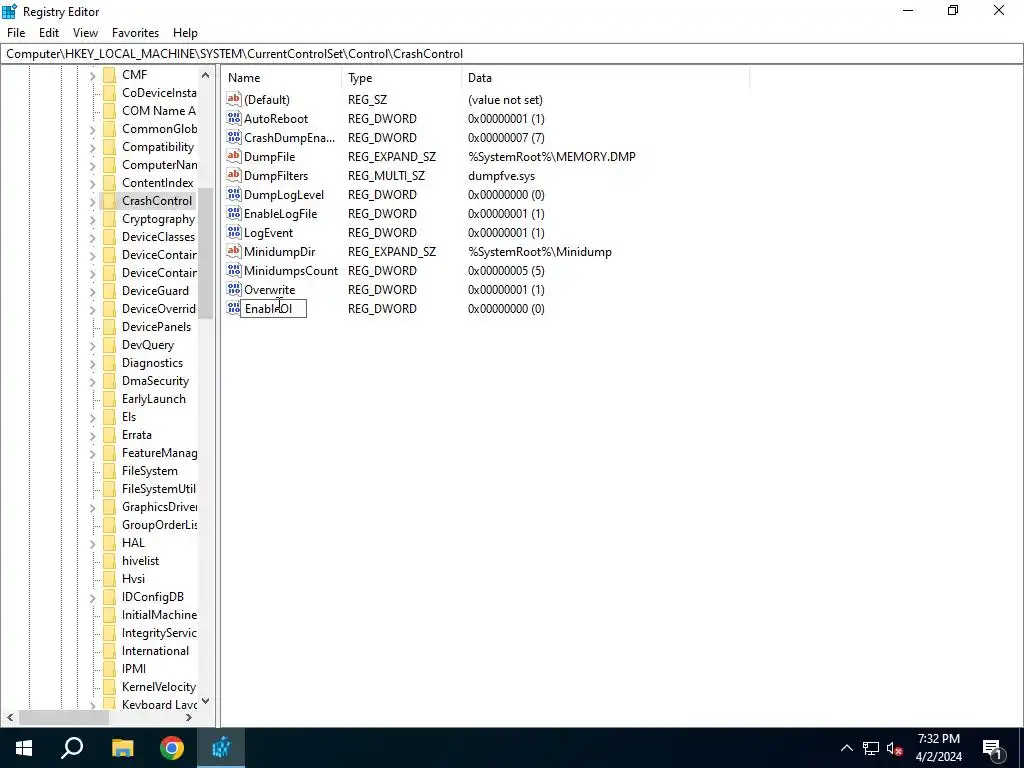Select the International tree item
Image resolution: width=1024 pixels, height=768 pixels.
coord(155,651)
